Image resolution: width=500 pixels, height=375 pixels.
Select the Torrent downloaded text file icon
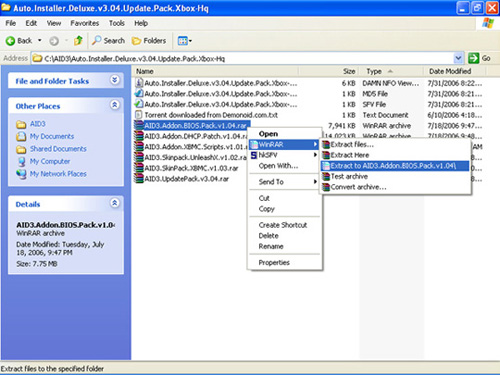[x=139, y=115]
